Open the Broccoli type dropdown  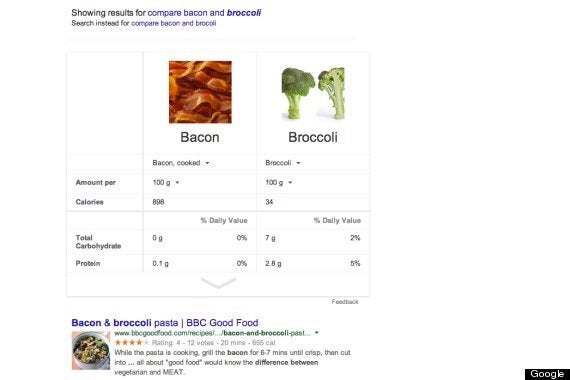(283, 163)
